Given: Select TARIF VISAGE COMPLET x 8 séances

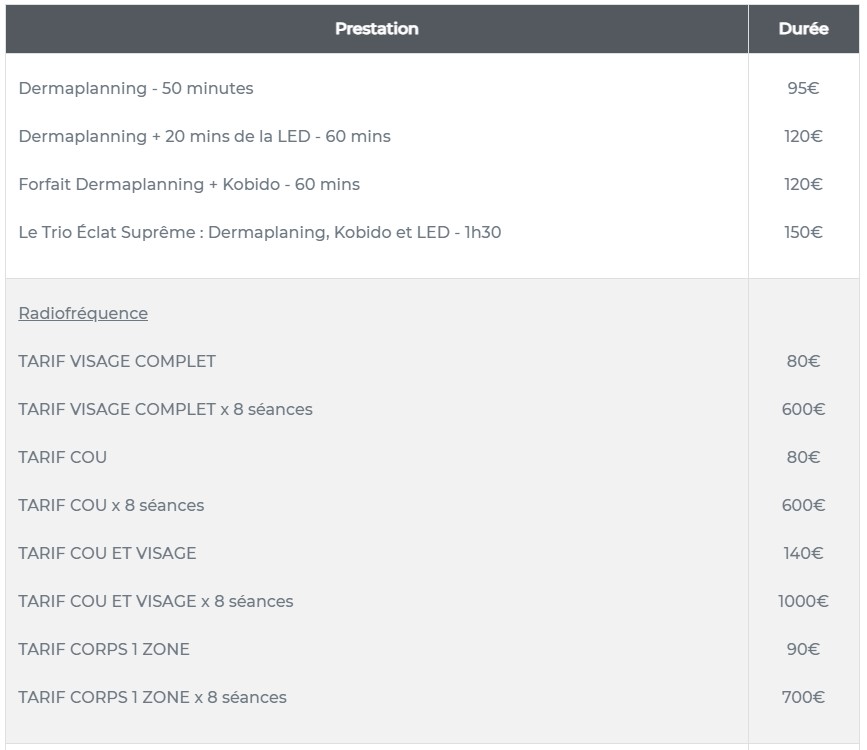Looking at the screenshot, I should coord(165,409).
